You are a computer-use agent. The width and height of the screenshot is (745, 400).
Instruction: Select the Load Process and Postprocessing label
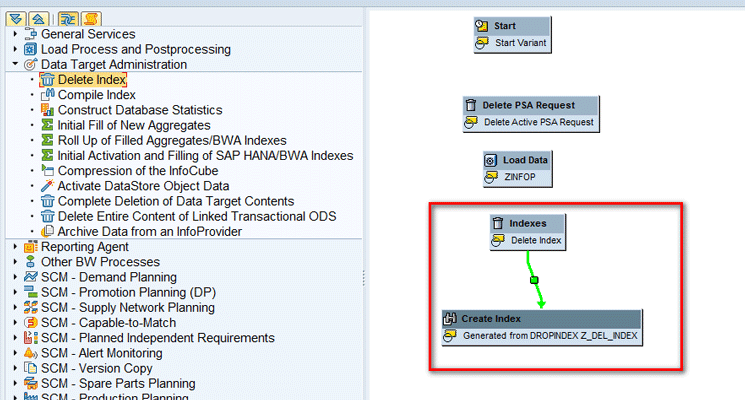(x=136, y=49)
